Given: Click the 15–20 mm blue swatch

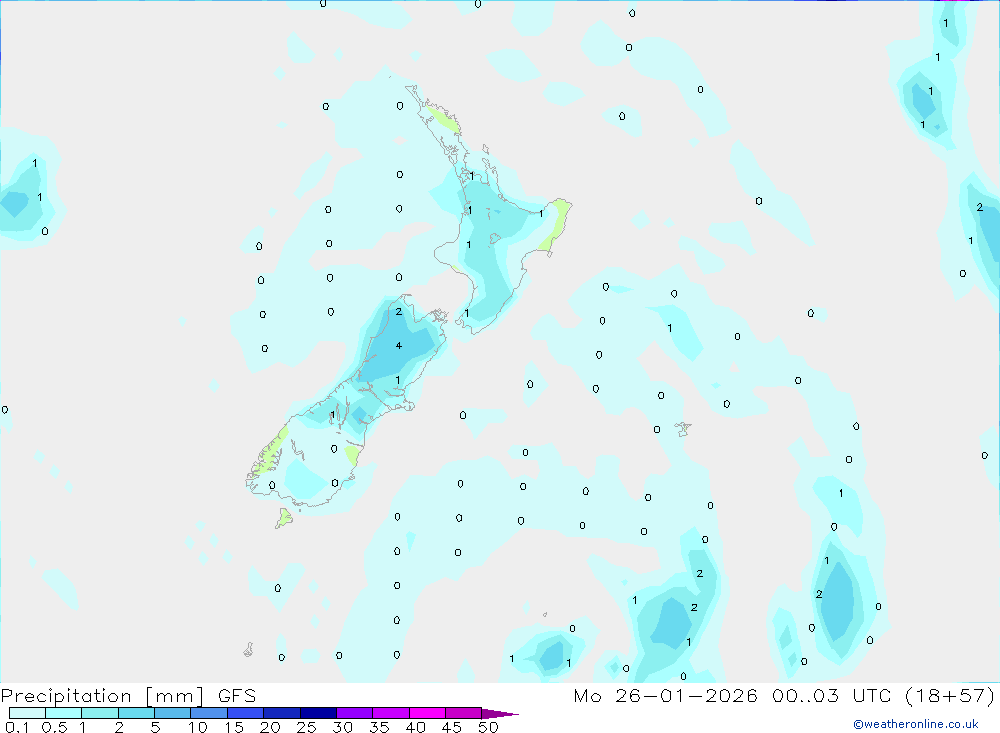Looking at the screenshot, I should (246, 713).
